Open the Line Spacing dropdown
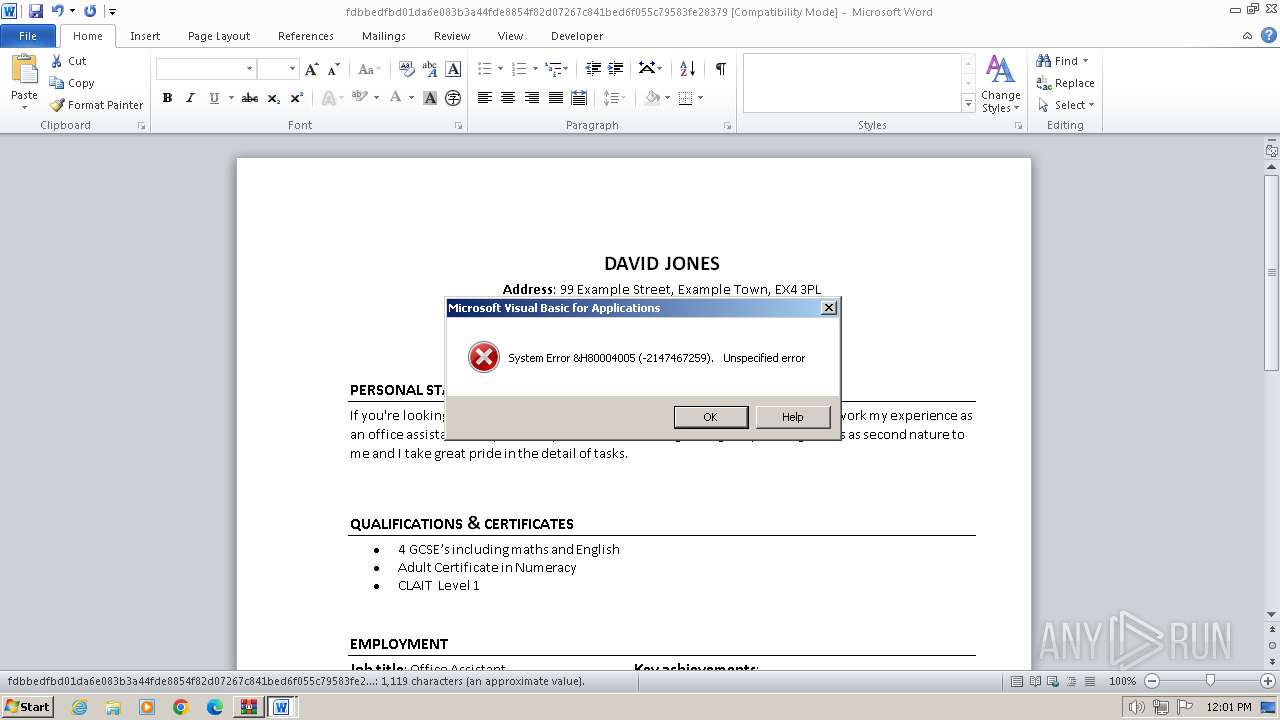 (x=615, y=98)
